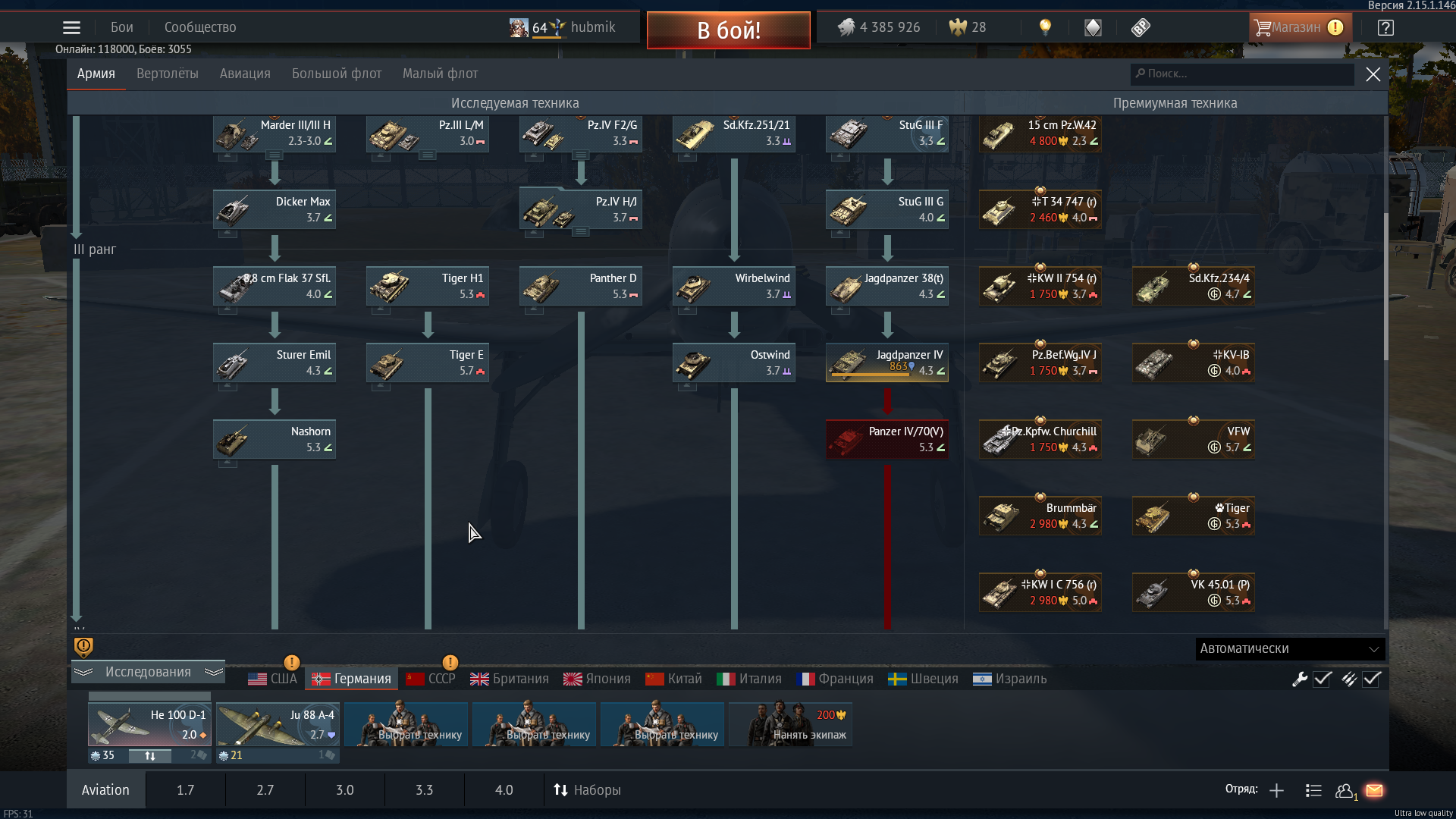This screenshot has width=1456, height=819.
Task: Open the Наборы presets button
Action: click(x=588, y=790)
